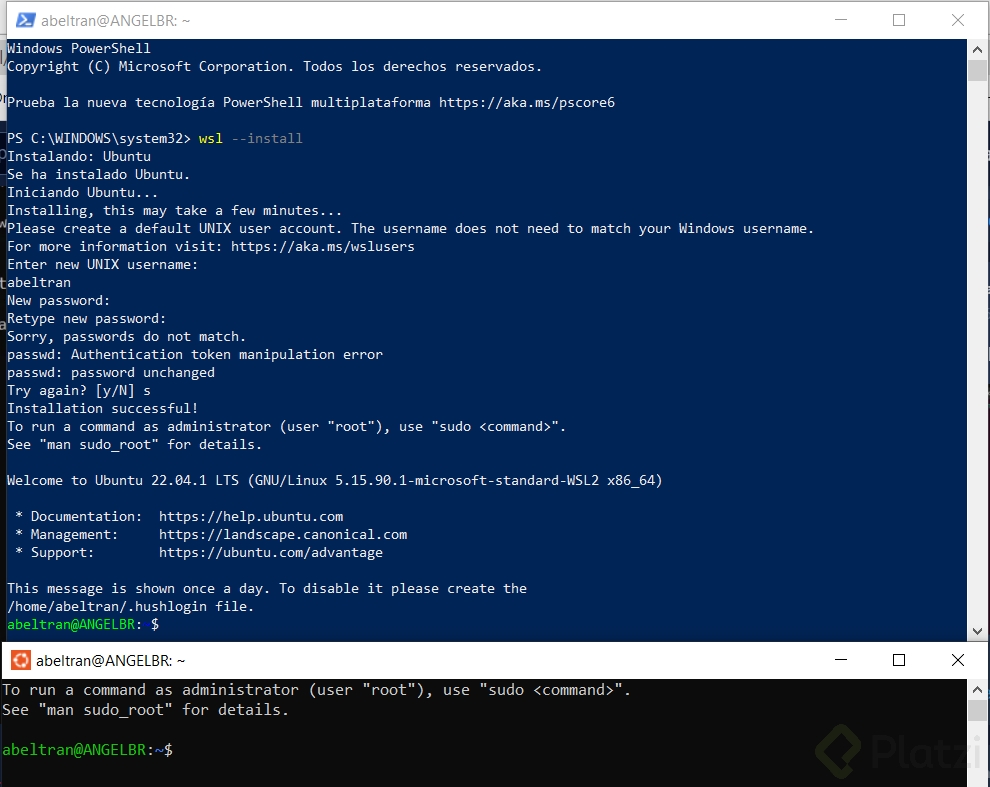990x787 pixels.
Task: Click the 'Enter new UNIX username:' line
Action: (x=102, y=264)
